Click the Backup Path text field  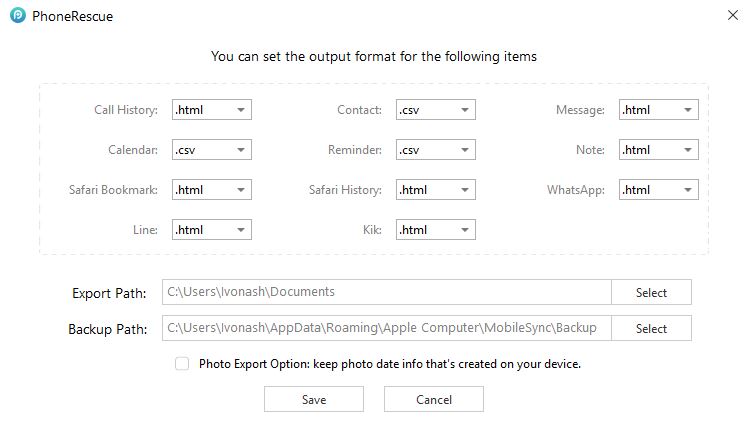[x=385, y=328]
